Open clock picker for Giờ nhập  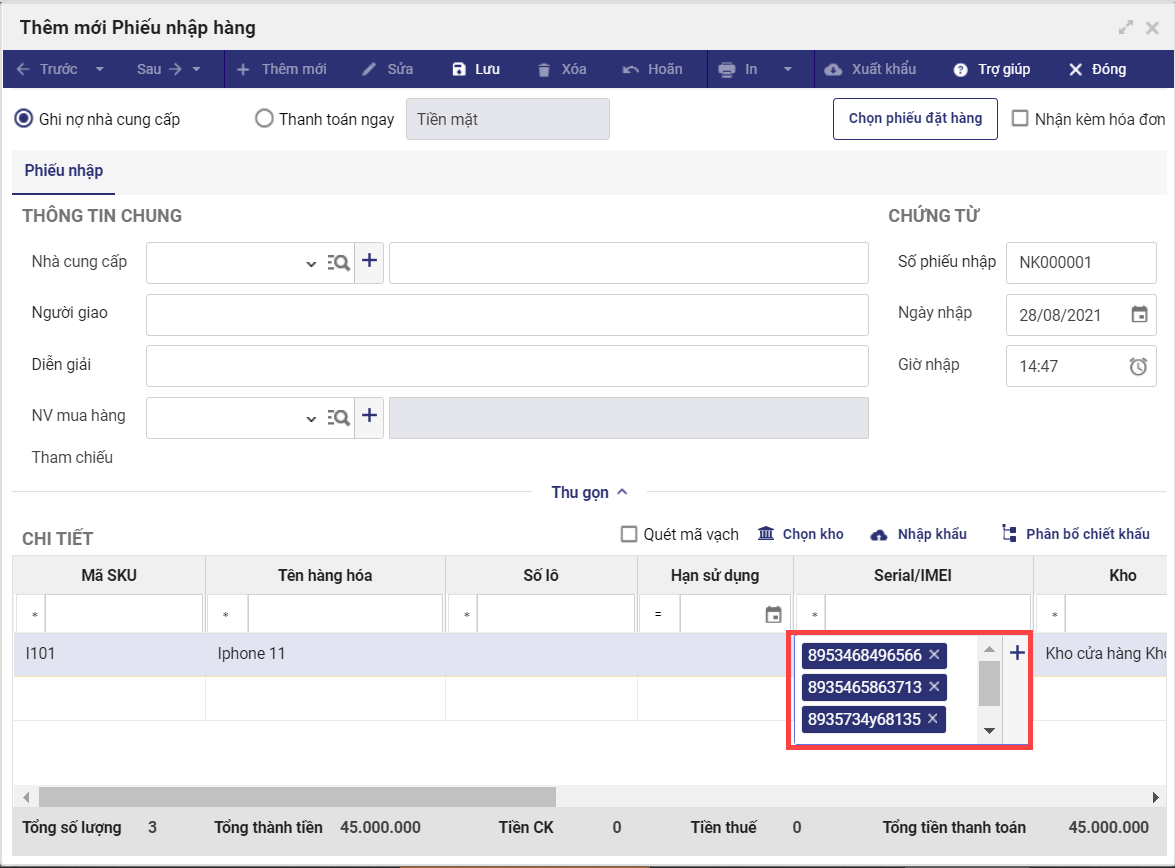point(1138,367)
